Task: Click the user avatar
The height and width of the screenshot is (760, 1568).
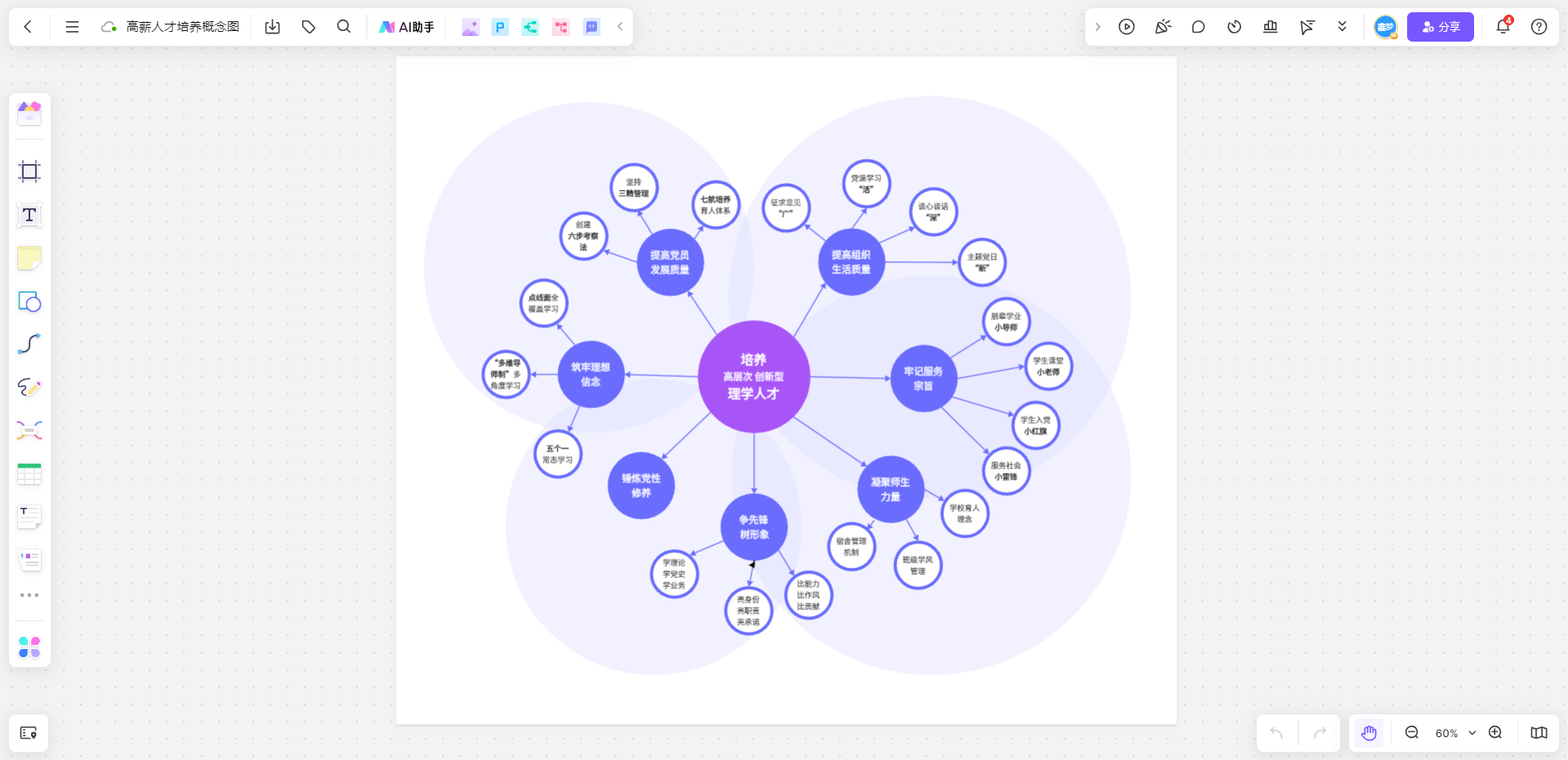Action: (x=1385, y=27)
